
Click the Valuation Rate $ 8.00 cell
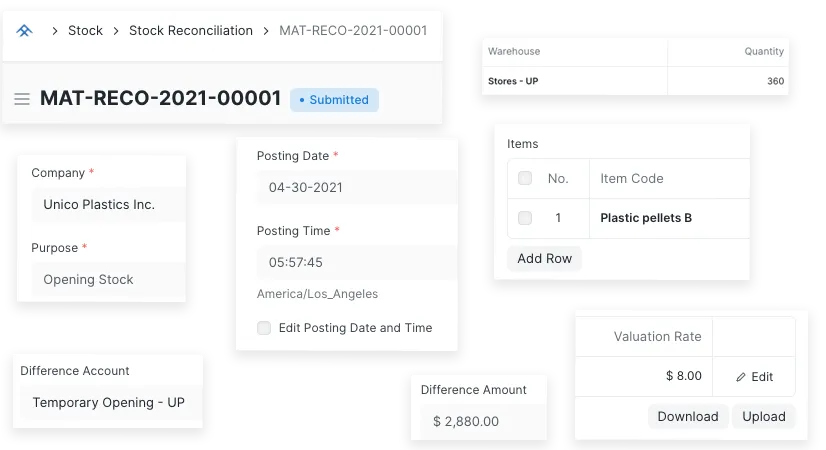pos(644,377)
